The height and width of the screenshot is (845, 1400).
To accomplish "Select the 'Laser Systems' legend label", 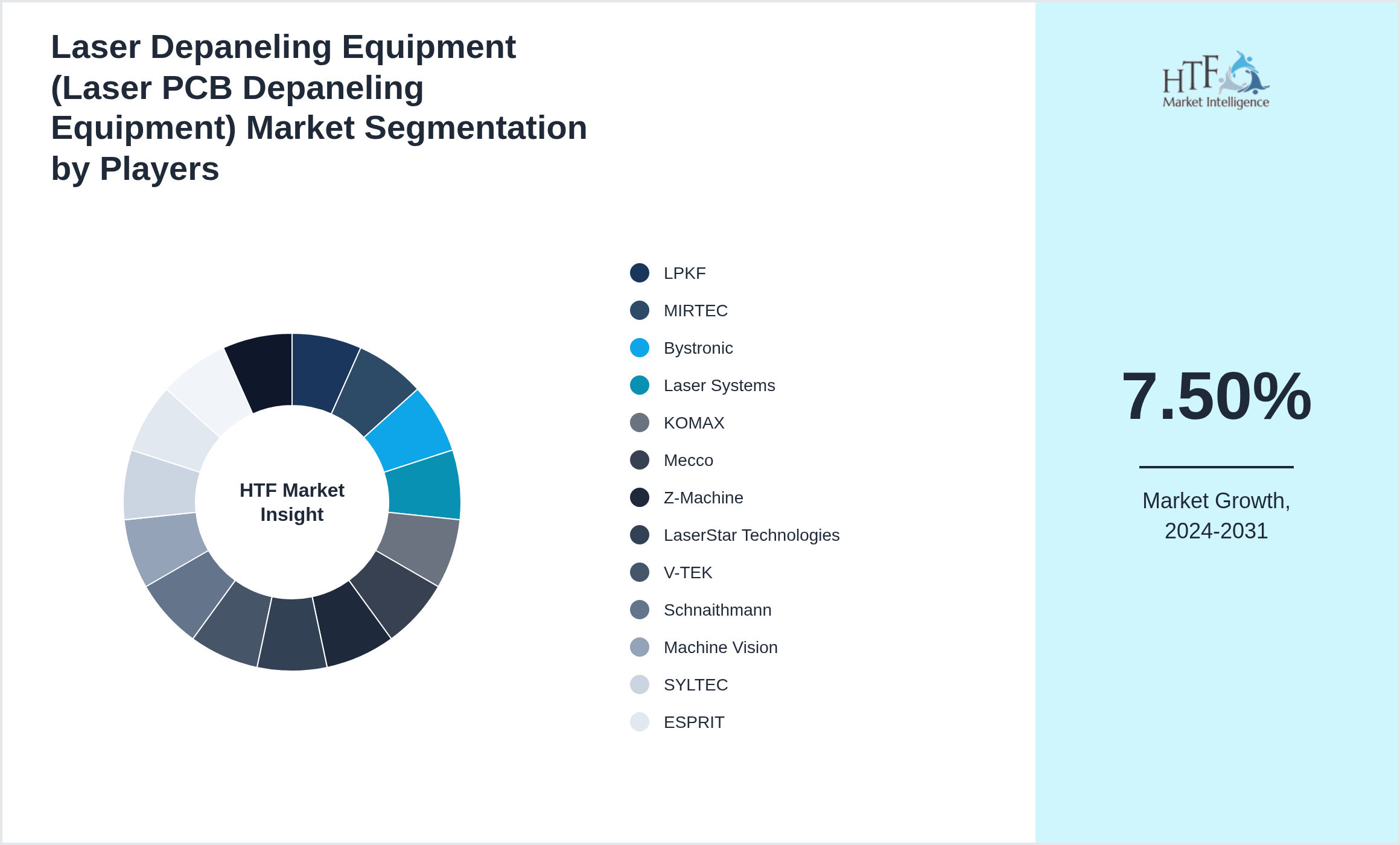I will pyautogui.click(x=719, y=386).
